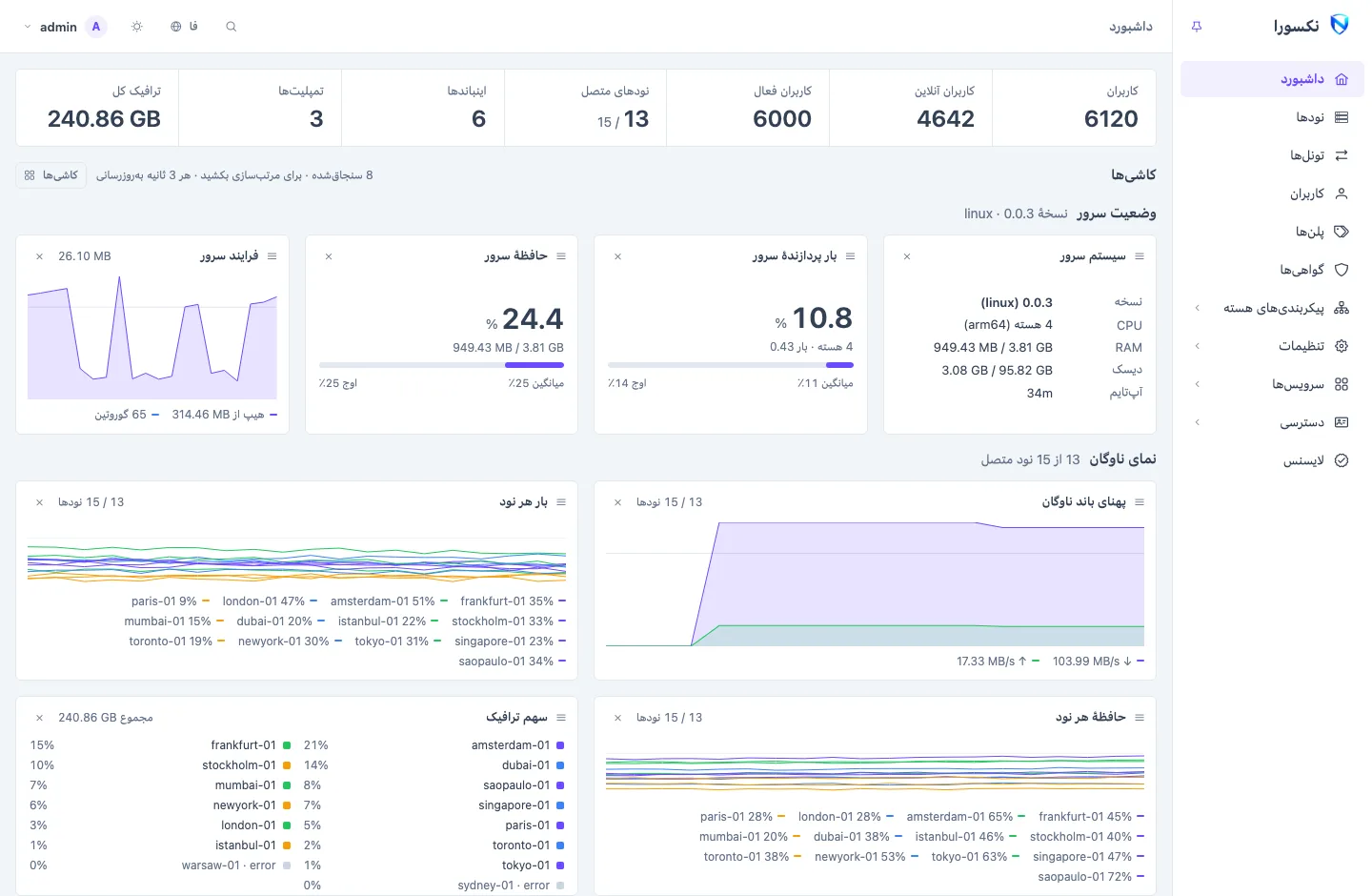Open تونل‌ها from the sidebar
Screen dimensions: 1372x896
coord(1272,155)
